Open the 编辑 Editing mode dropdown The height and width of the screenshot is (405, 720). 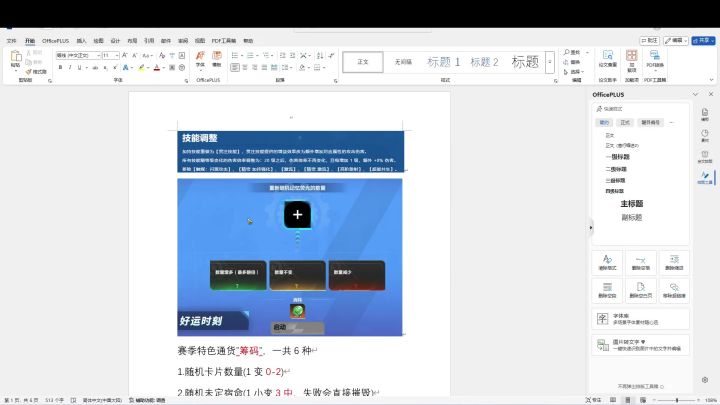point(676,41)
